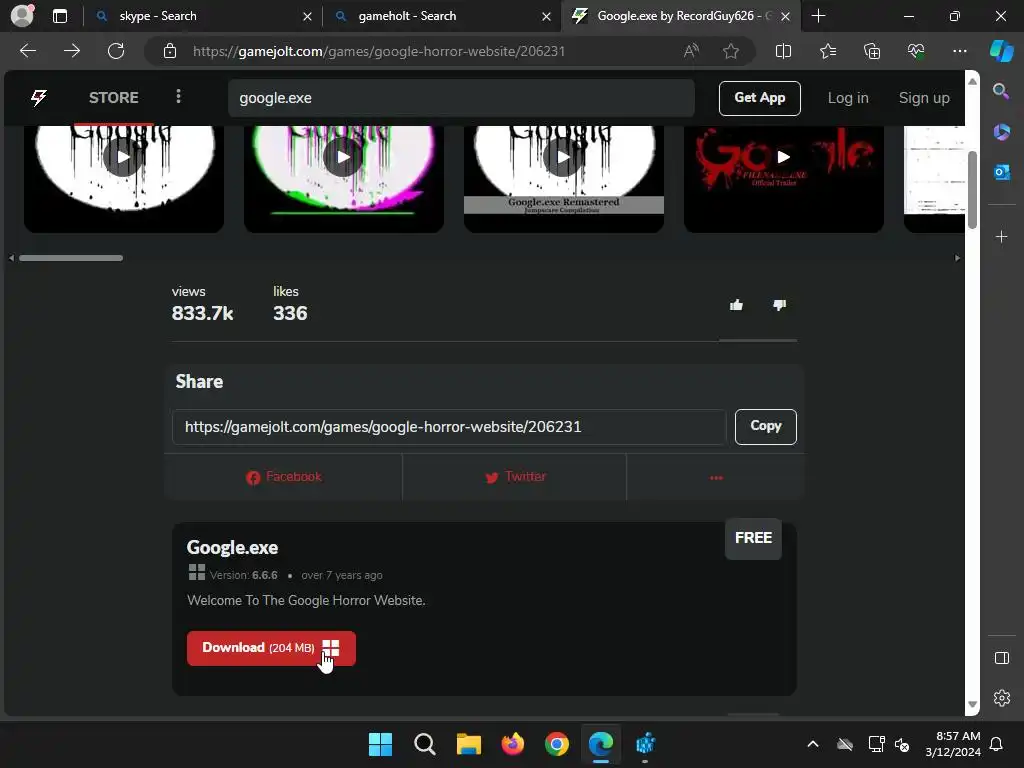Share the game on Twitter
The width and height of the screenshot is (1024, 768).
[515, 477]
